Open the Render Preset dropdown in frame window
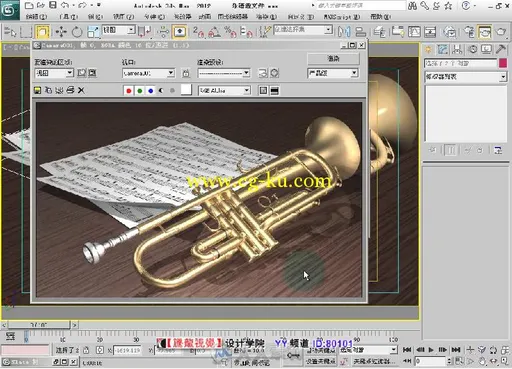 [224, 73]
